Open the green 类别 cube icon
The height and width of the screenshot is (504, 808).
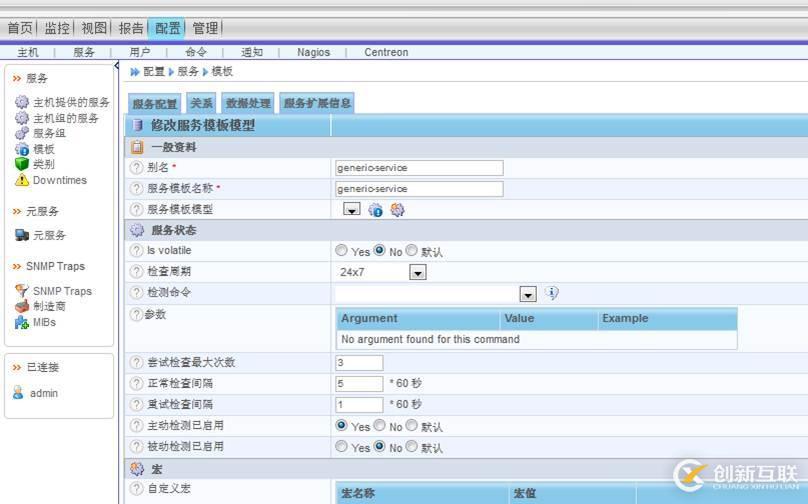[22, 164]
